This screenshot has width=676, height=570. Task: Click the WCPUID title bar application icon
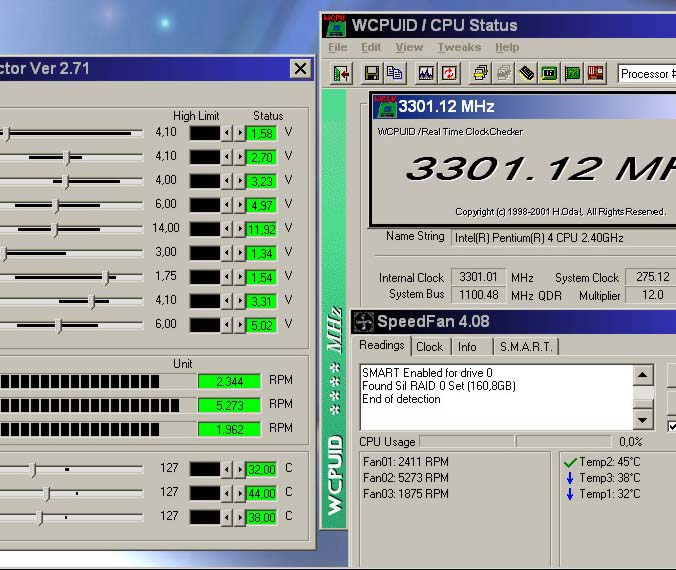point(335,25)
